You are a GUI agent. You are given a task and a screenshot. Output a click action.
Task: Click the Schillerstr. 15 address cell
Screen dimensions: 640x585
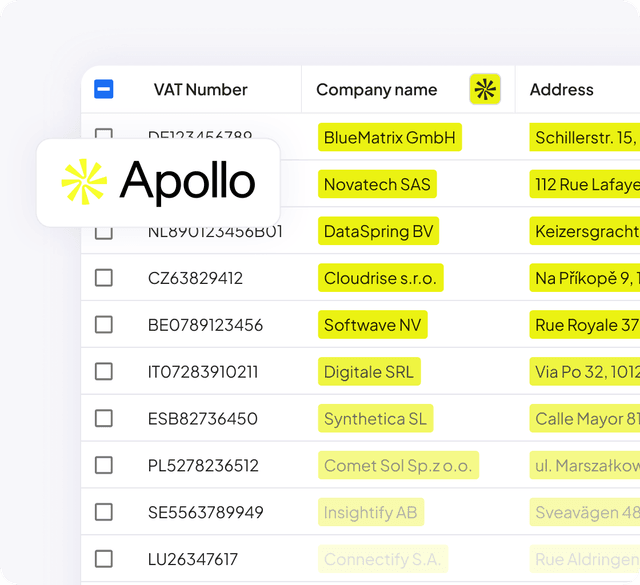584,137
